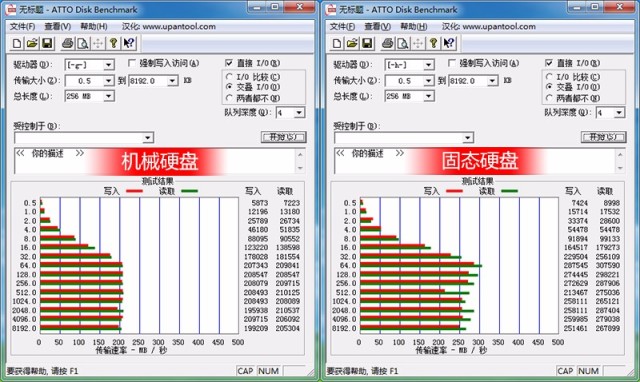Click Print preview icon in right window toolbar
The width and height of the screenshot is (640, 382).
403,43
